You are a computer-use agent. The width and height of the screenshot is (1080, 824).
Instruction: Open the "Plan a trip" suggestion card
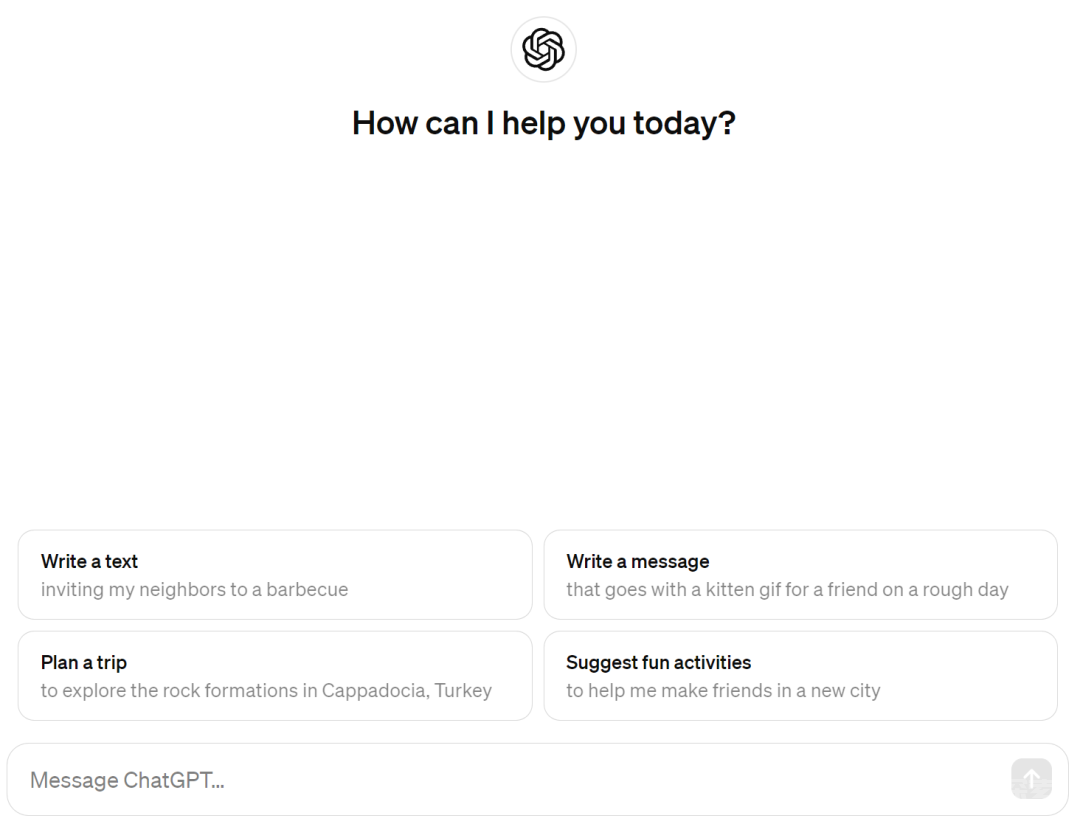275,676
